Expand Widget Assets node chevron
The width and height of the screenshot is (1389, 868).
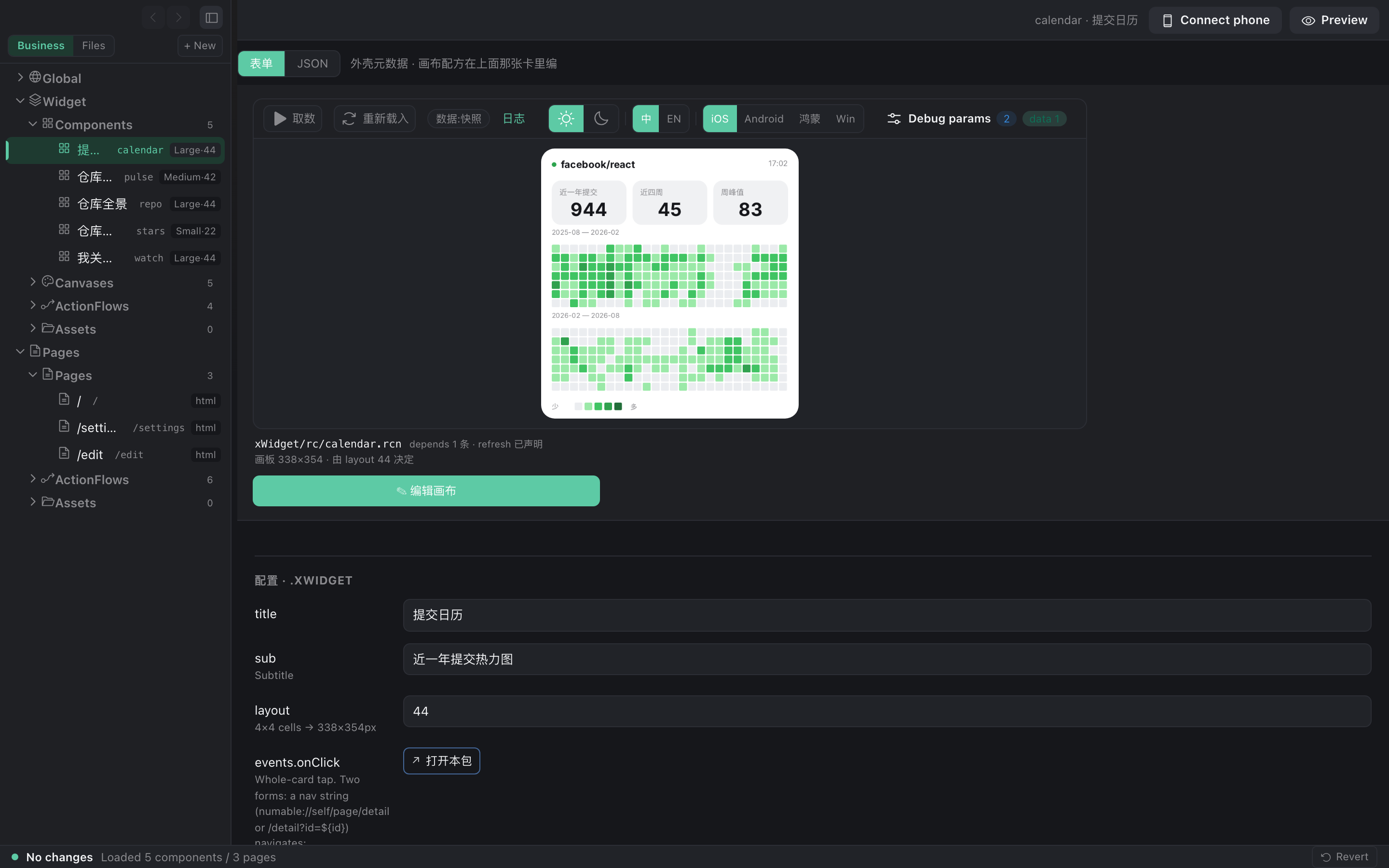33,328
